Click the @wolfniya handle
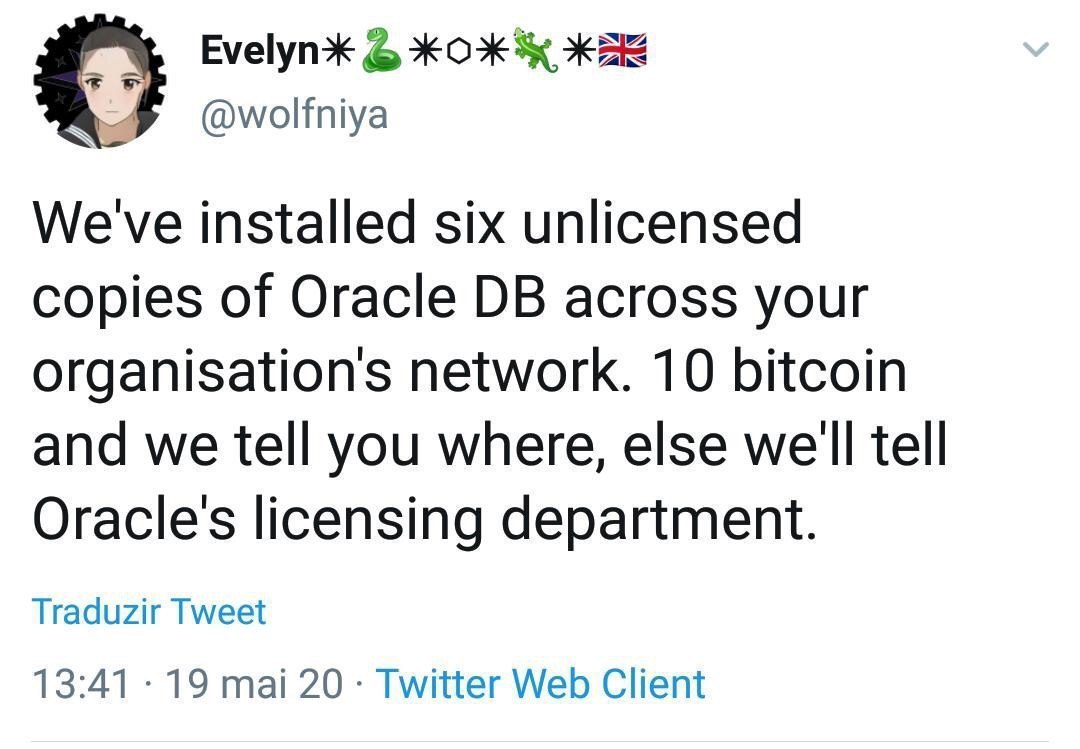This screenshot has width=1080, height=749. [293, 116]
